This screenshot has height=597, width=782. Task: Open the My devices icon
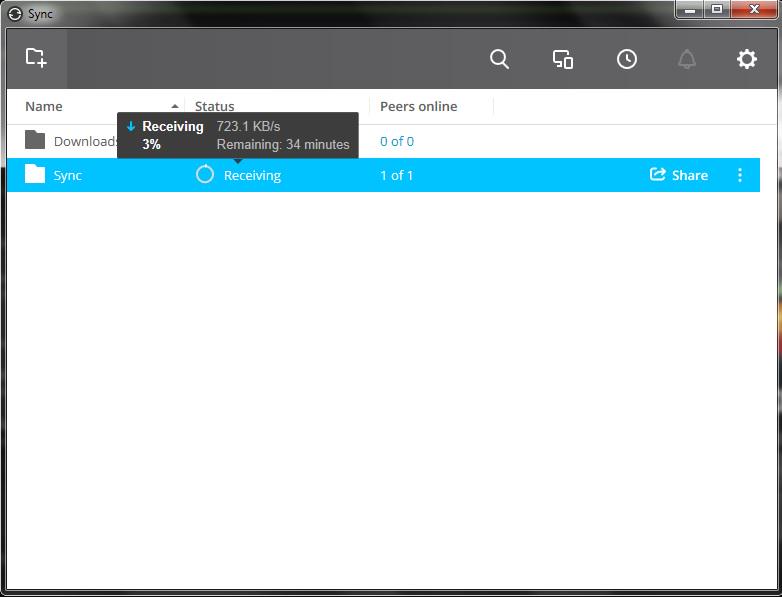pos(563,59)
